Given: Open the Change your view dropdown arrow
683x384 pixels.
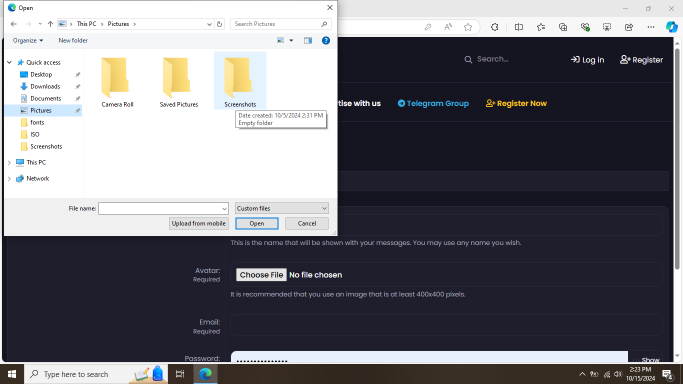Looking at the screenshot, I should tap(291, 40).
